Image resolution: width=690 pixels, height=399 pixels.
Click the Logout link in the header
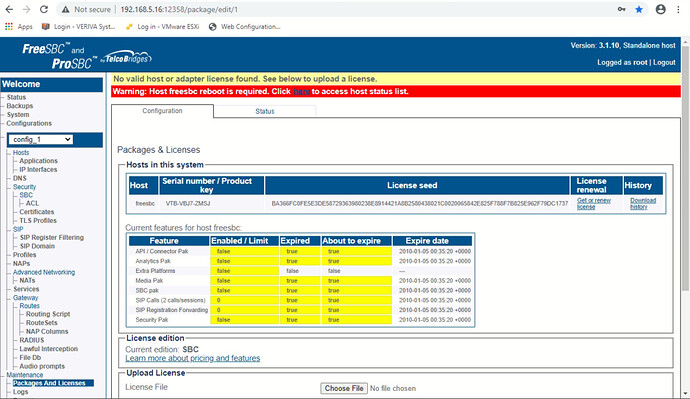point(664,62)
